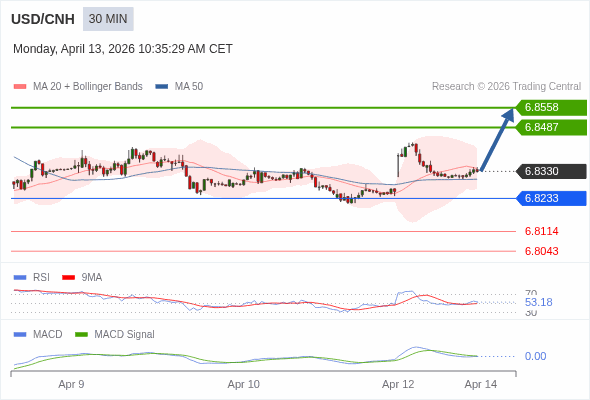Click the MACD blue legend swatch
590x400 pixels.
pyautogui.click(x=20, y=334)
